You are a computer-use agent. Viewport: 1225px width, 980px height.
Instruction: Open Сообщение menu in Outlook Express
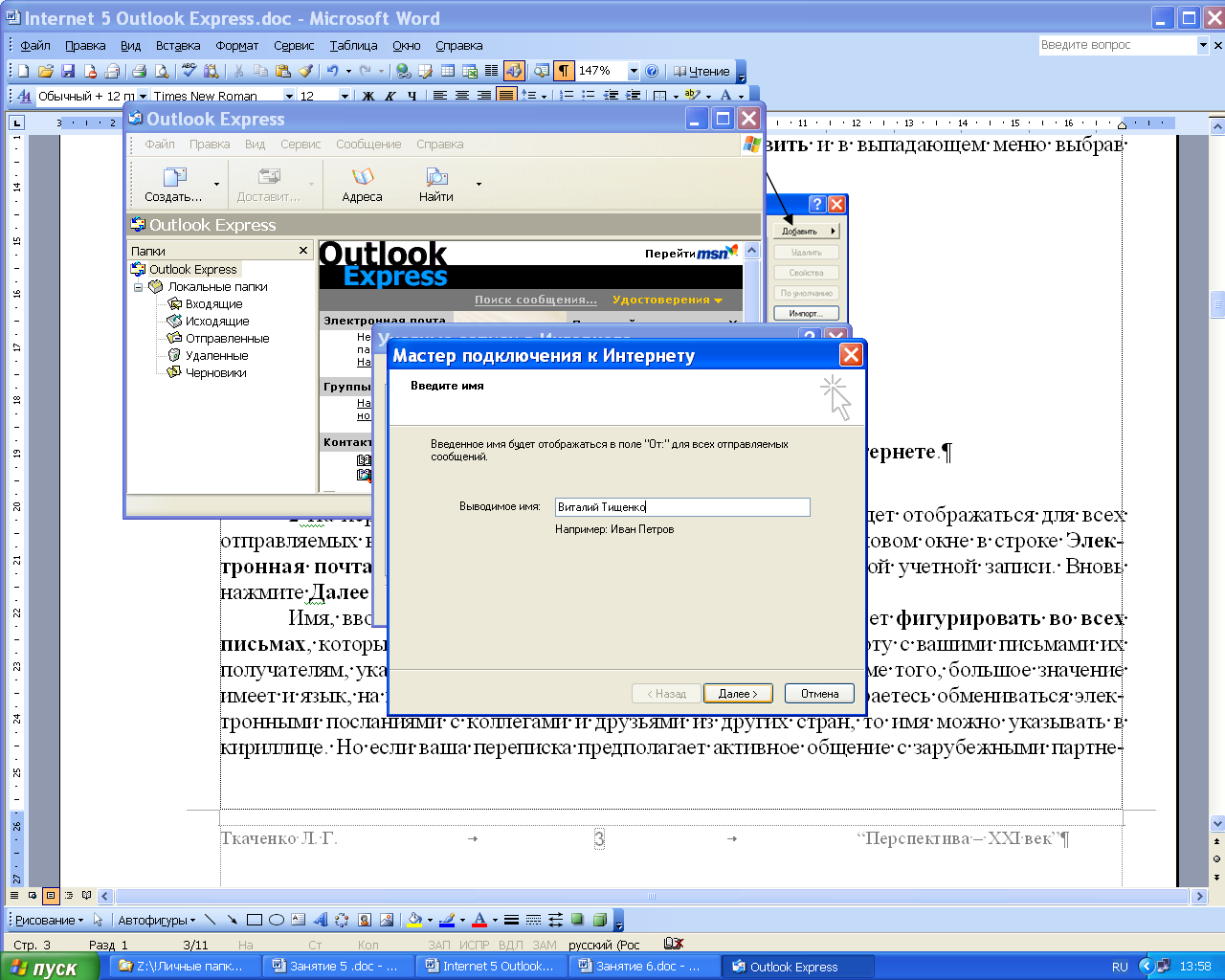click(368, 145)
